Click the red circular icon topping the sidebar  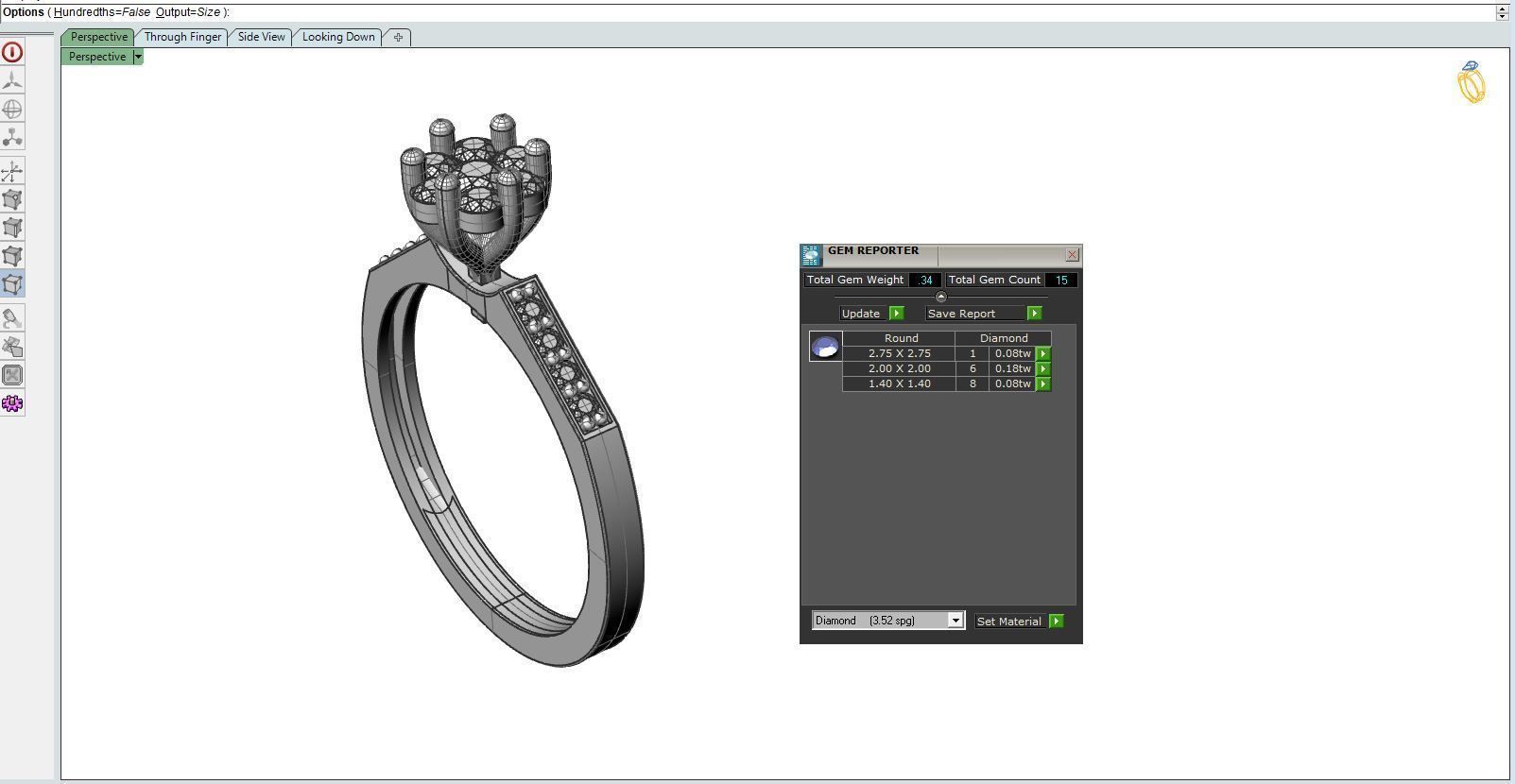pos(12,53)
